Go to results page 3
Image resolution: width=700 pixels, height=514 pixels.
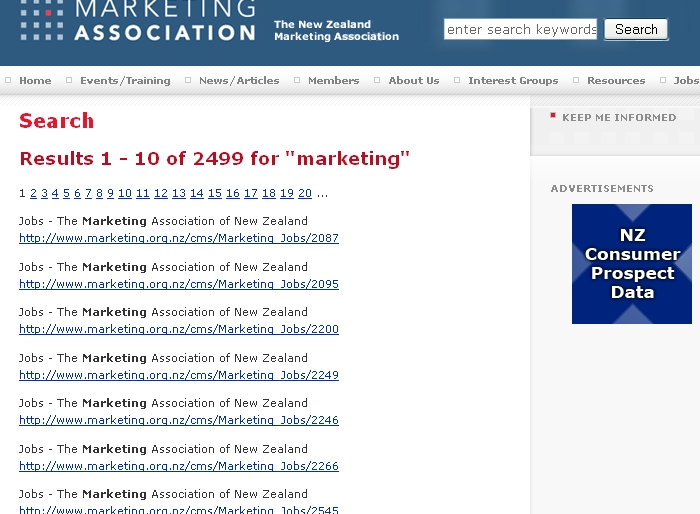44,193
